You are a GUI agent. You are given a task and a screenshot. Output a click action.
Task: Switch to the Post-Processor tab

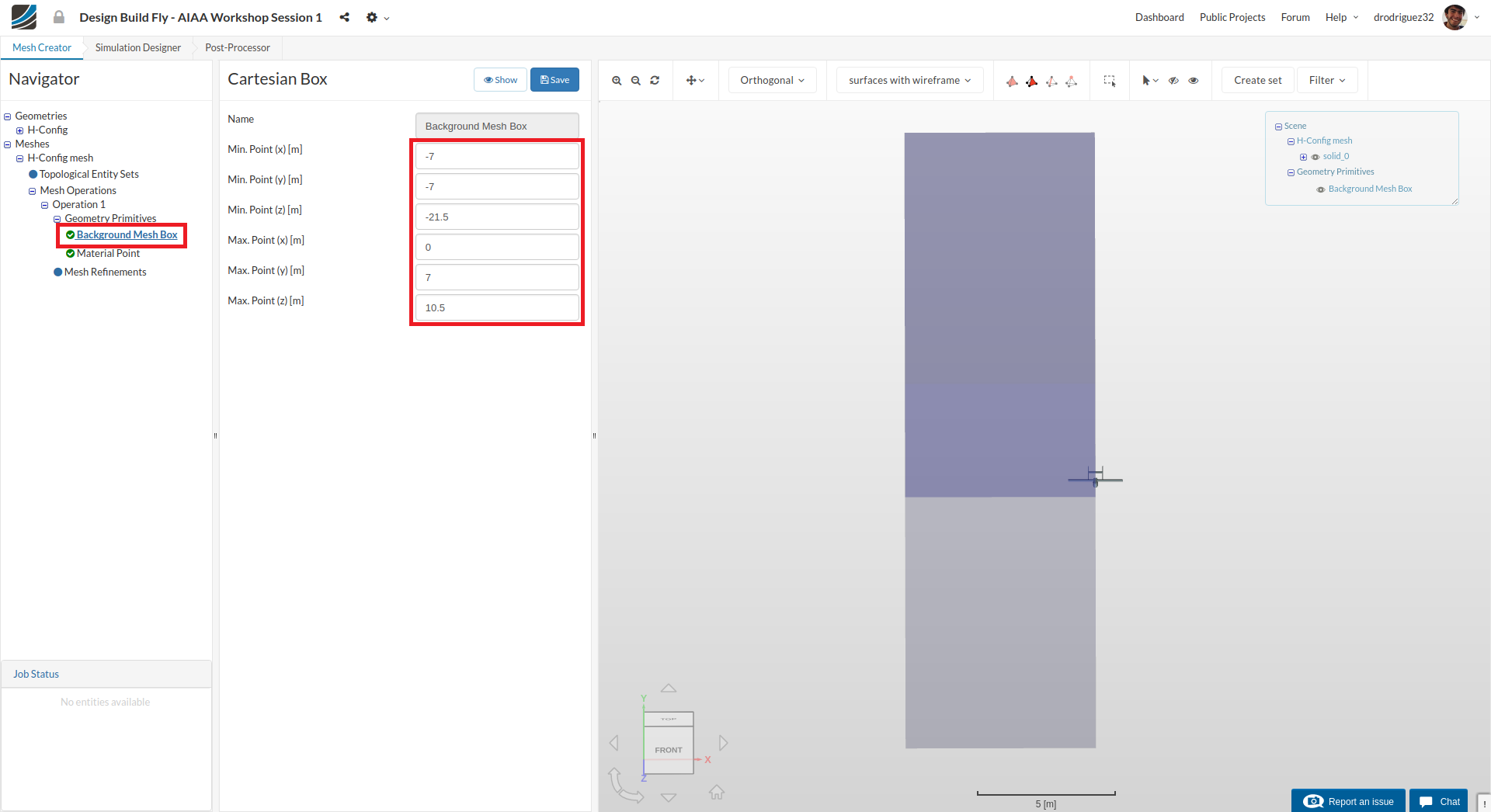(x=238, y=47)
